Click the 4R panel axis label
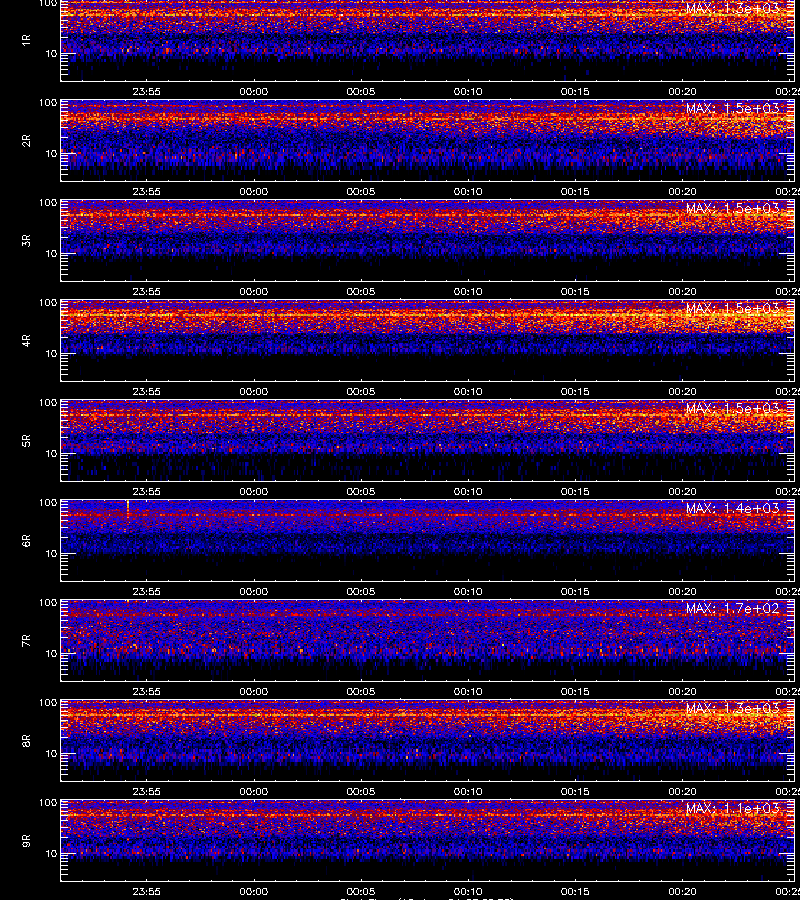 click(26, 340)
